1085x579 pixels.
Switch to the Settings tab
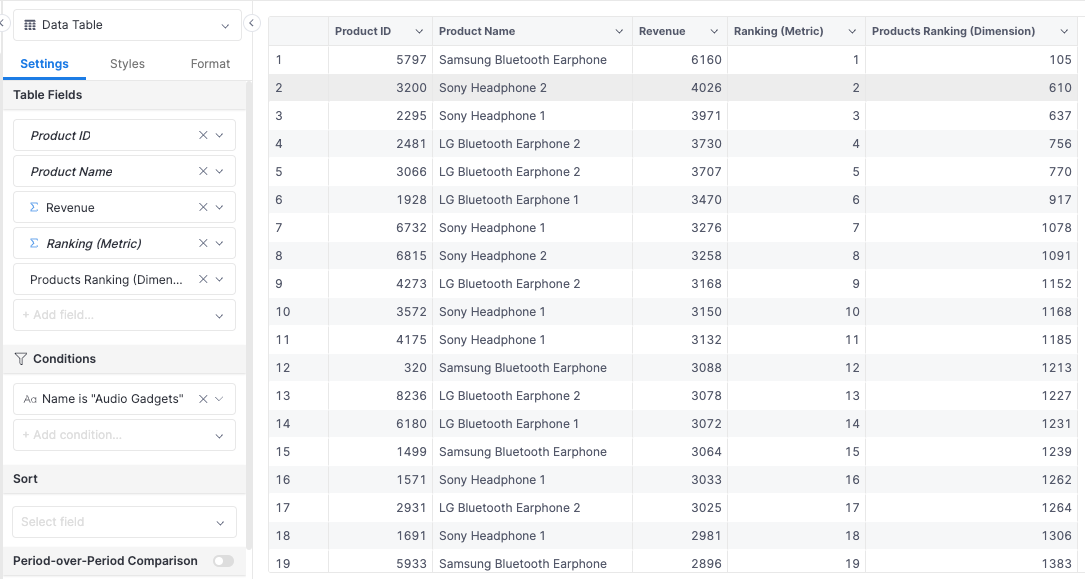[44, 64]
